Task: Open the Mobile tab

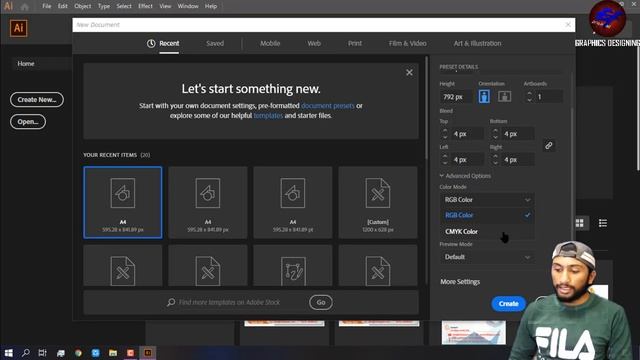Action: [x=270, y=43]
